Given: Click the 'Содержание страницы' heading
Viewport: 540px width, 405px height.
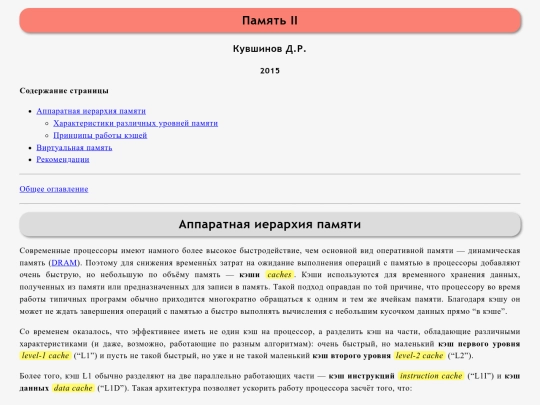Looking at the screenshot, I should (64, 91).
